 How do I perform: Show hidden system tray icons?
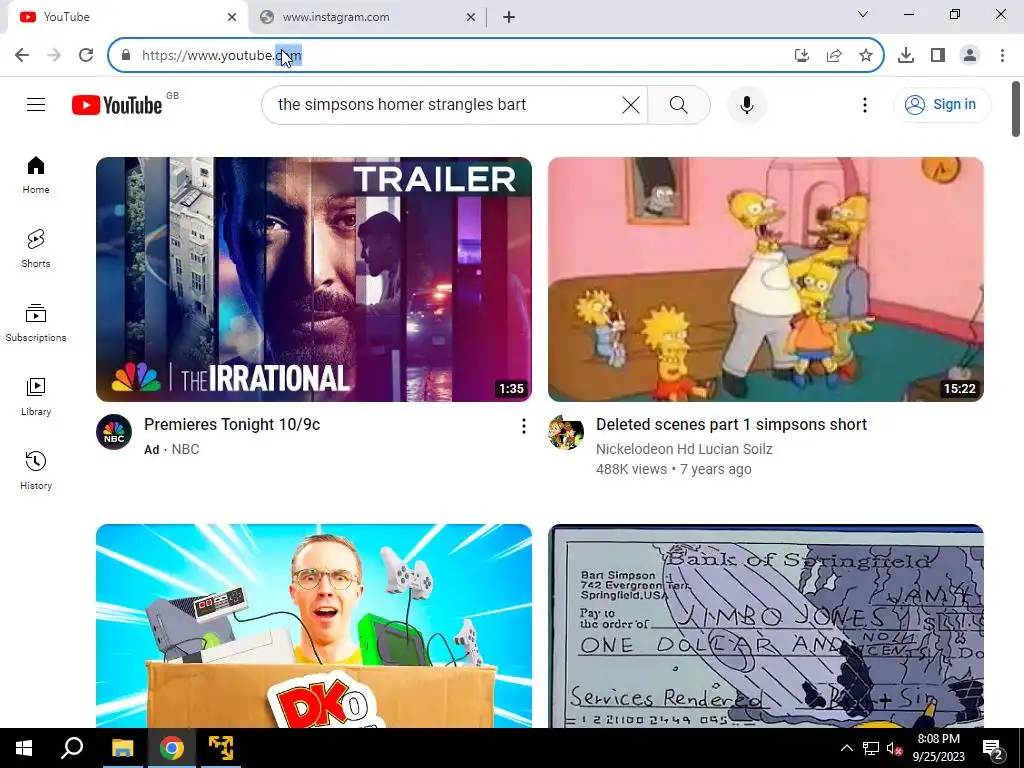pyautogui.click(x=846, y=748)
